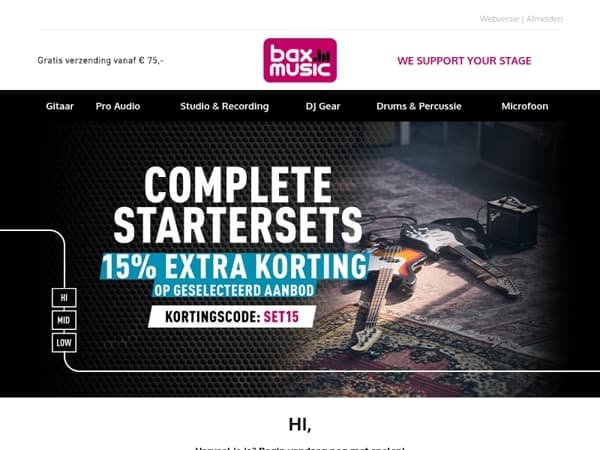Open the Pro Audio category
This screenshot has width=600, height=450.
point(118,106)
